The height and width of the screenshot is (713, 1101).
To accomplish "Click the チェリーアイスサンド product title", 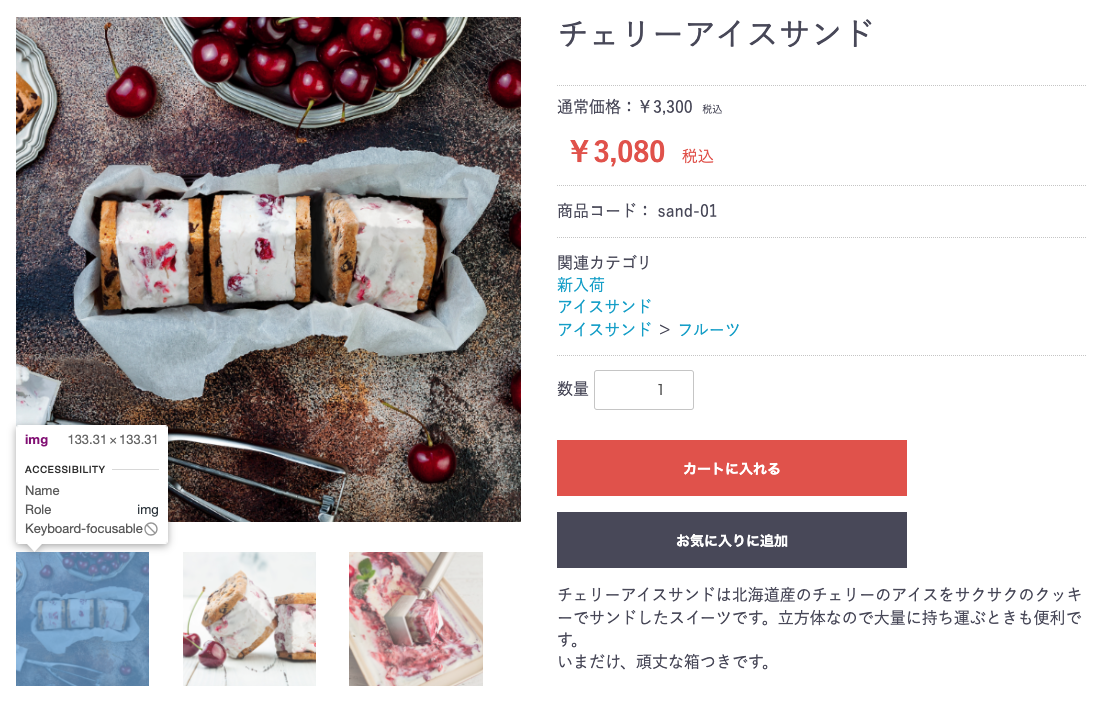I will coord(716,34).
